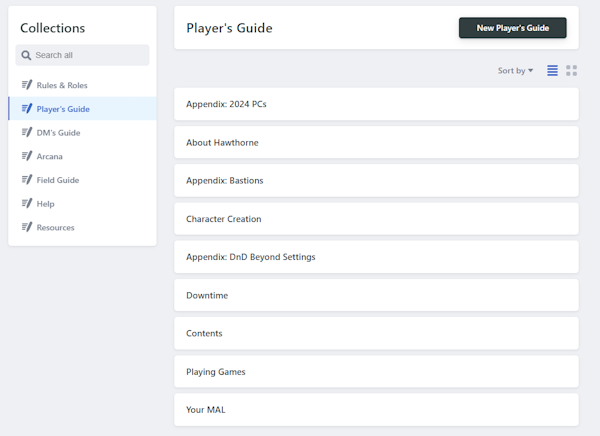Screen dimensions: 600x436
Task: Open the Downtime entry
Action: pos(376,295)
